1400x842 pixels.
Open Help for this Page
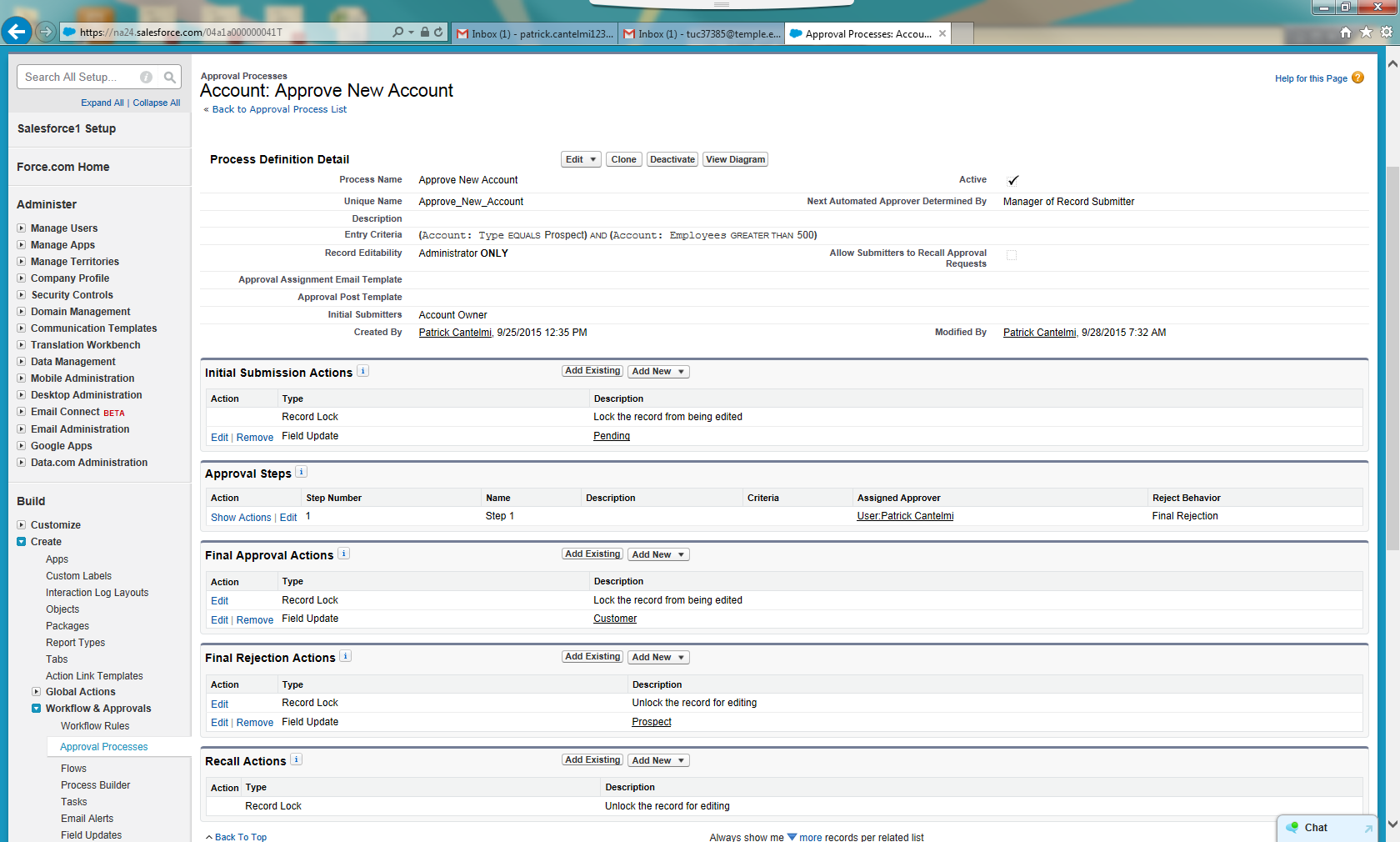click(x=1311, y=78)
